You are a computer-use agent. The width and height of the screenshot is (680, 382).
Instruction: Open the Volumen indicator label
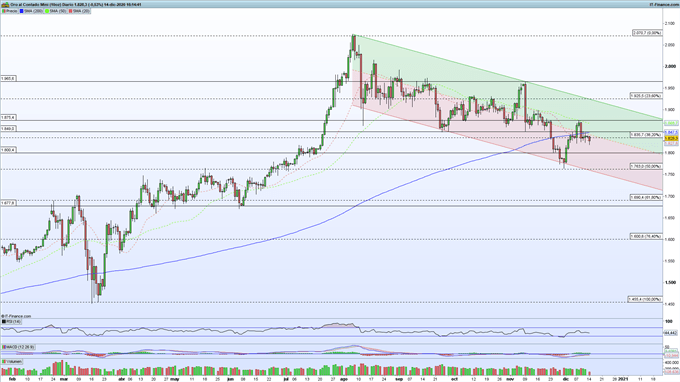pos(13,361)
